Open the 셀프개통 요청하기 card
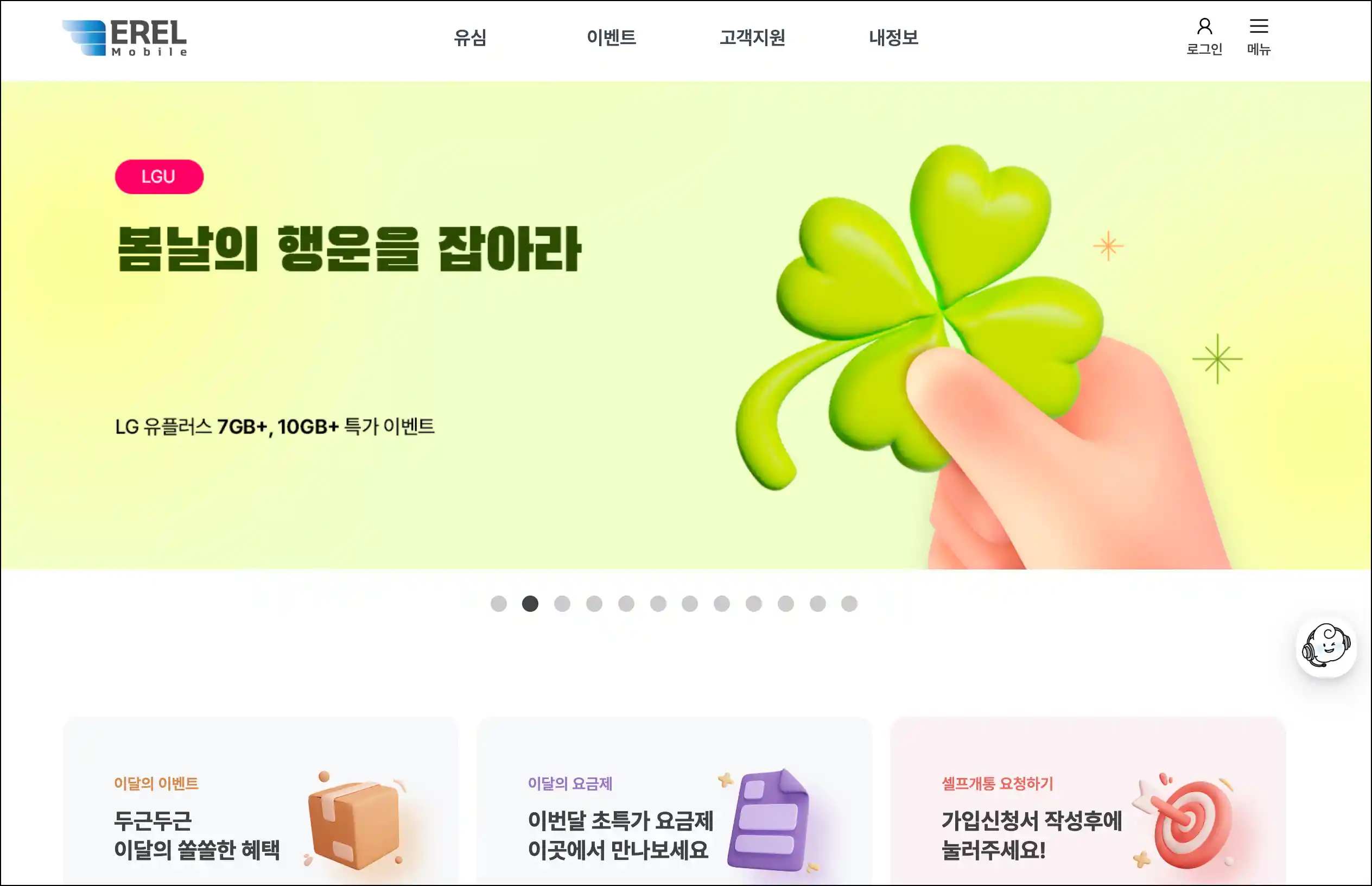Screen dimensions: 1372x886 coord(1088,801)
